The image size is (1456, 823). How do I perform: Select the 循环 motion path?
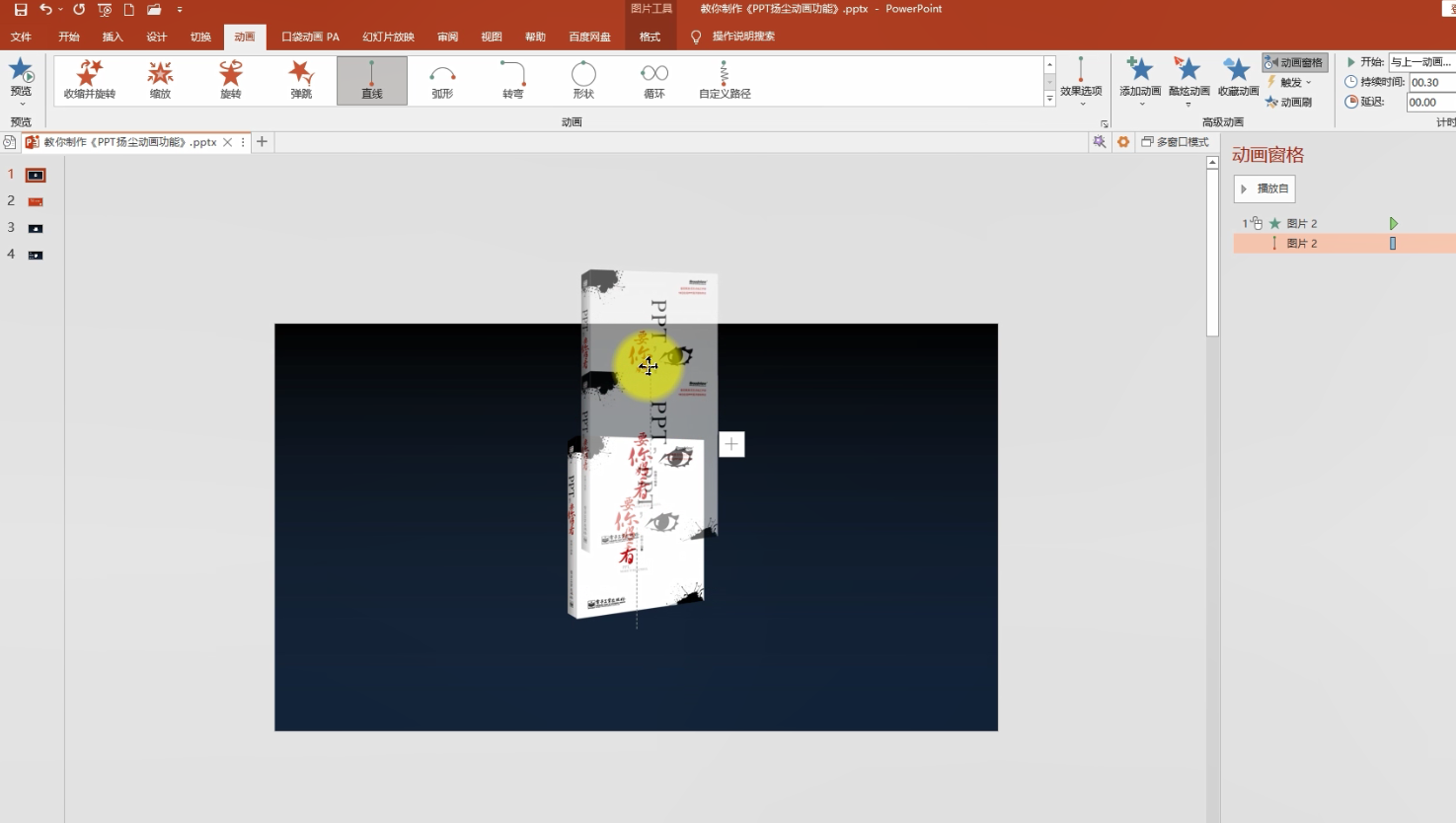point(654,80)
